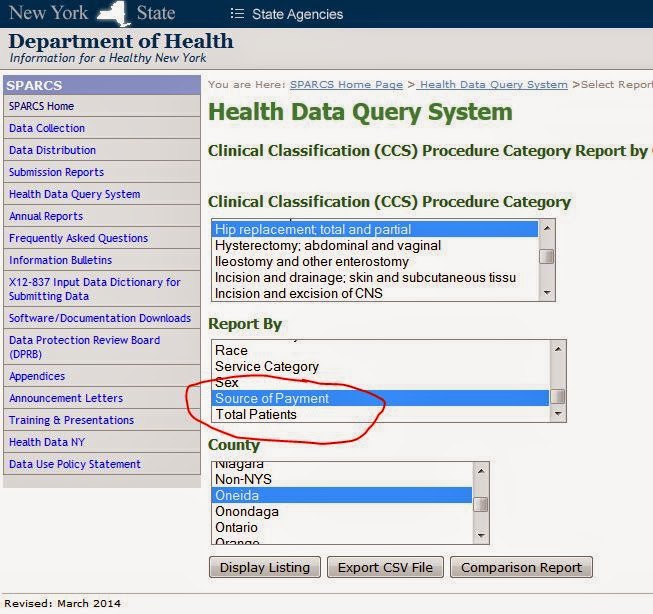The image size is (653, 614).
Task: Select Hysterectomy; abdominal and vaginal
Action: click(375, 246)
